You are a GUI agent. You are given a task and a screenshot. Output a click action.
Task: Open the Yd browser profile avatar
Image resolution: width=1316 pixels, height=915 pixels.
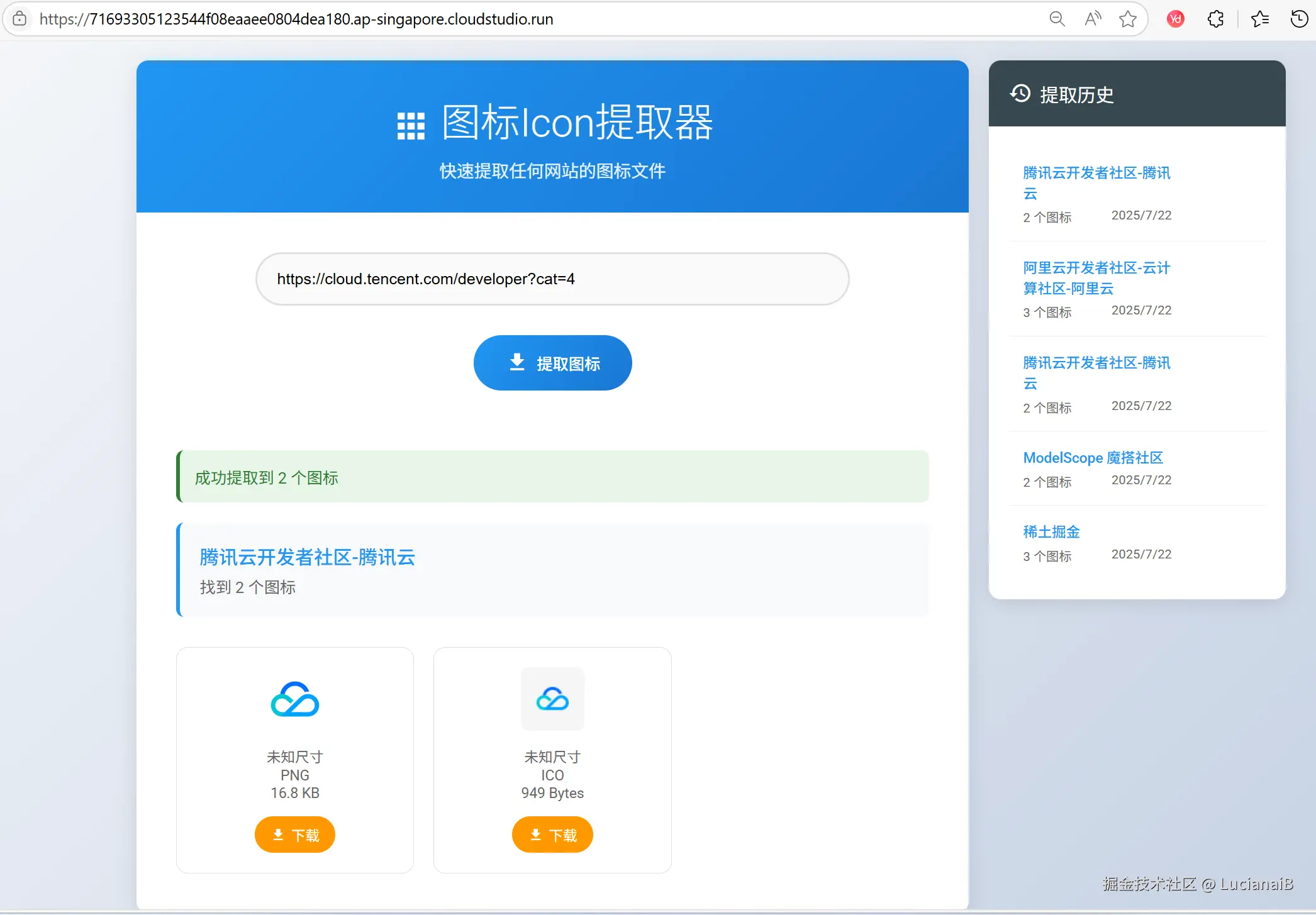click(x=1176, y=19)
